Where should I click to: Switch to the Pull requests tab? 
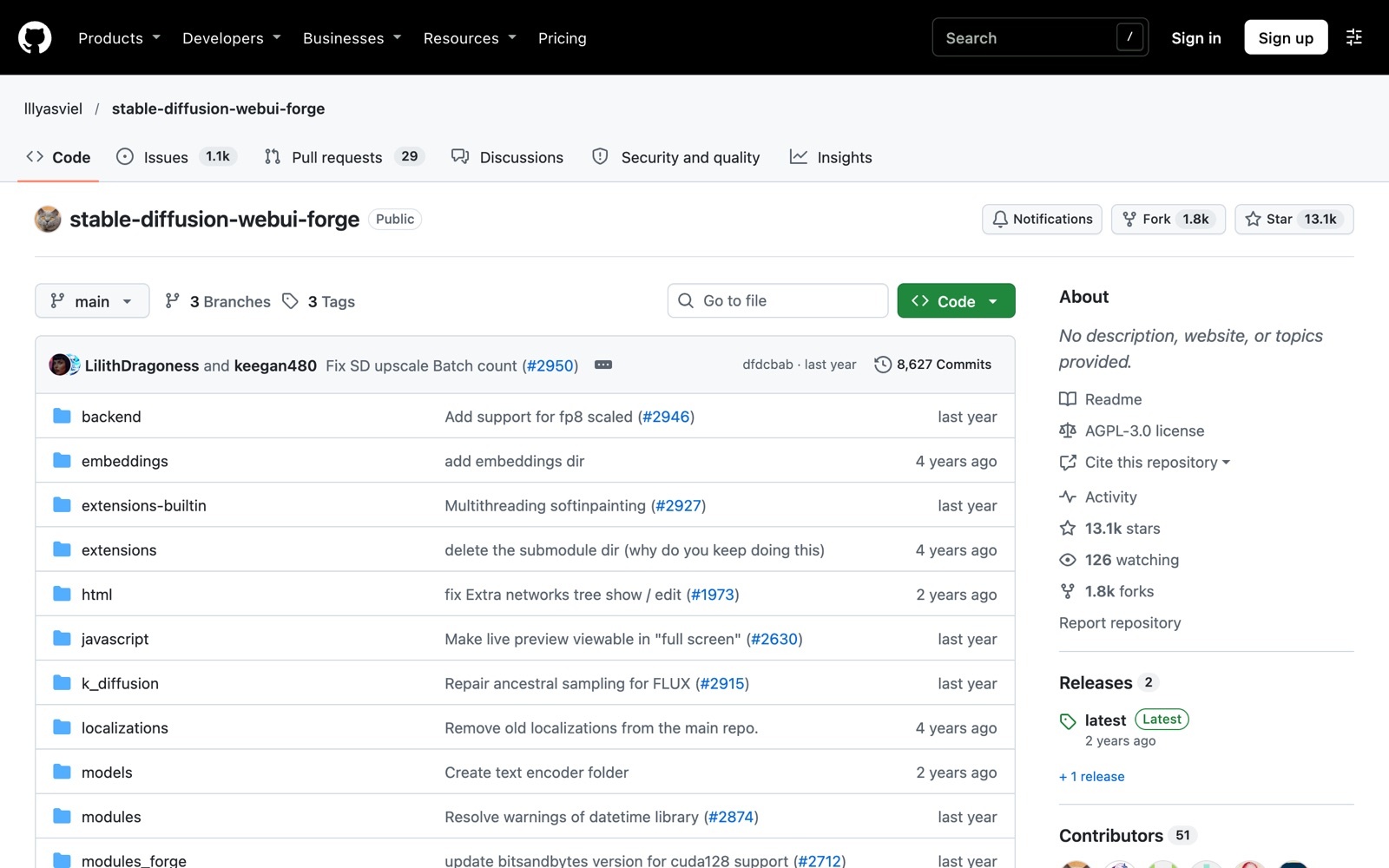(344, 156)
